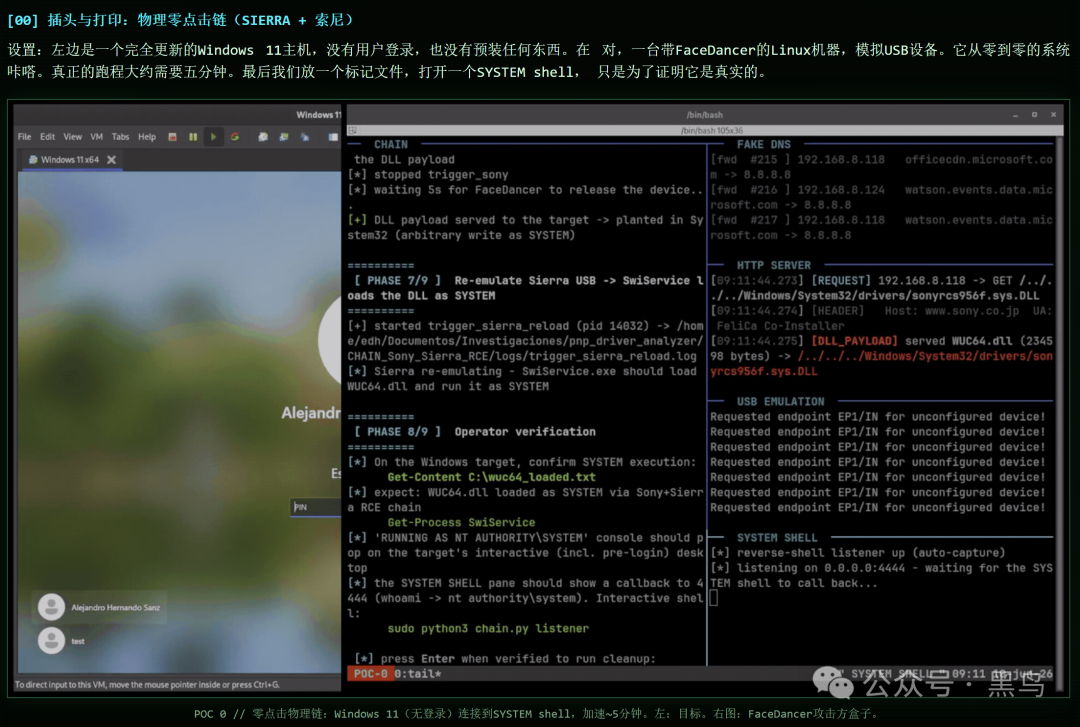Open the View menu in VMware
This screenshot has width=1080, height=727.
(72, 137)
